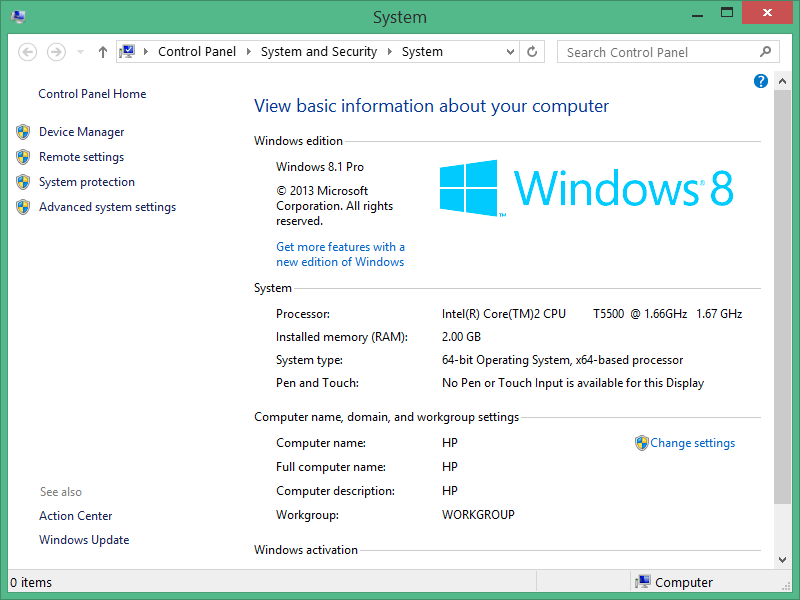Select System and Security breadcrumb
Screen dimensions: 800x600
pos(319,52)
